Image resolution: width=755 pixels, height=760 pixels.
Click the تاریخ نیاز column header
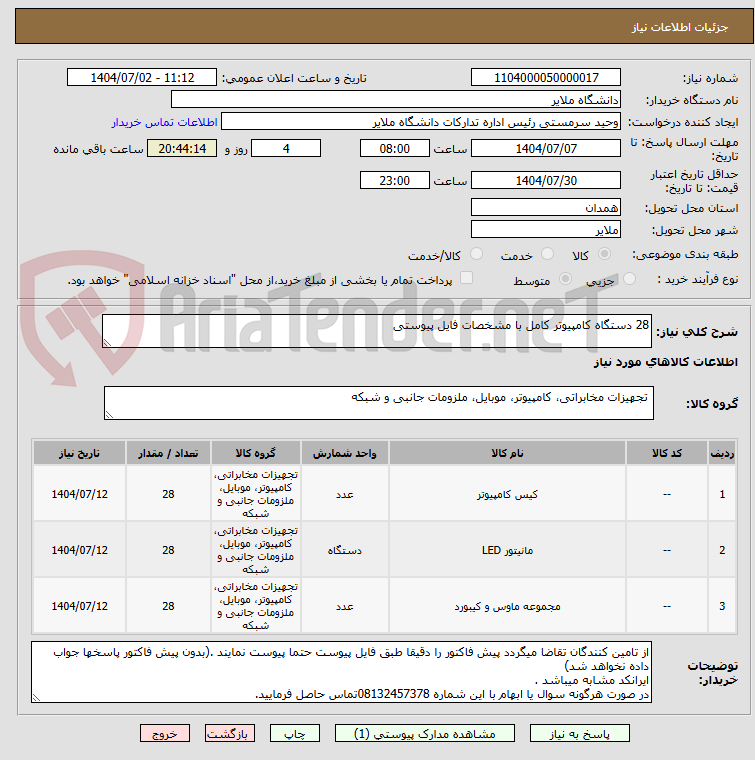pyautogui.click(x=79, y=453)
